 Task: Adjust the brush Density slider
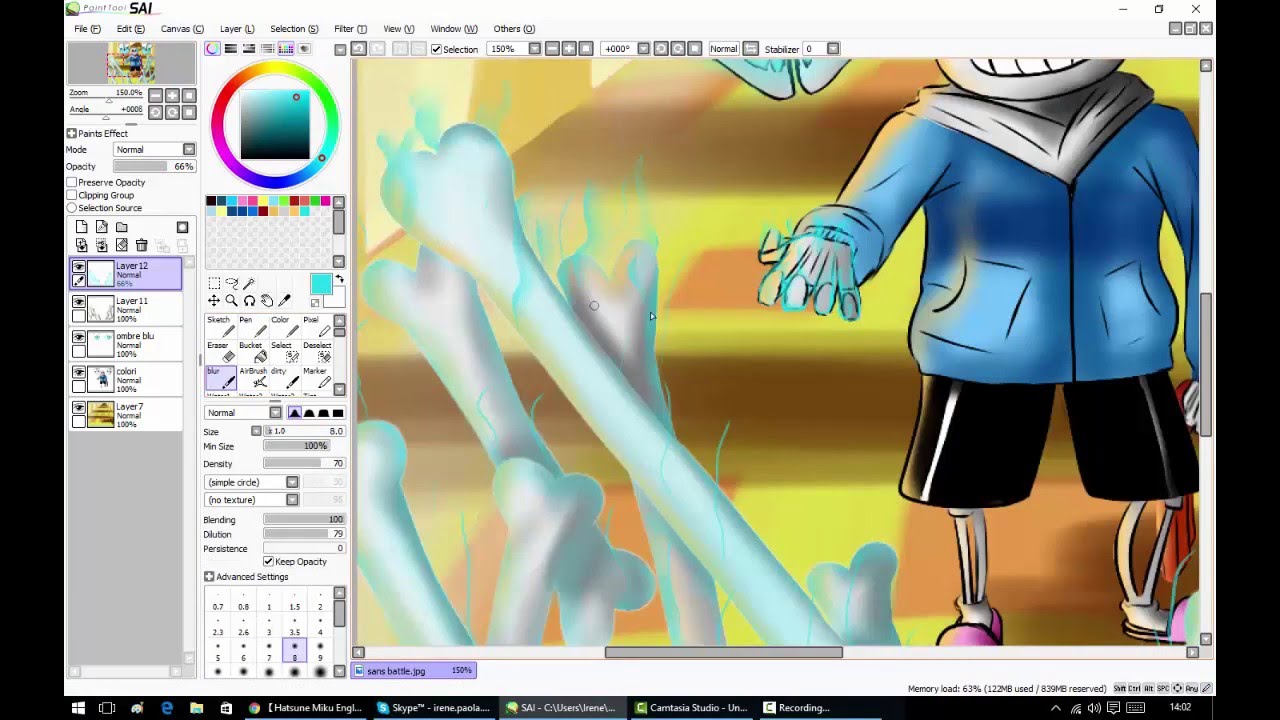click(304, 464)
